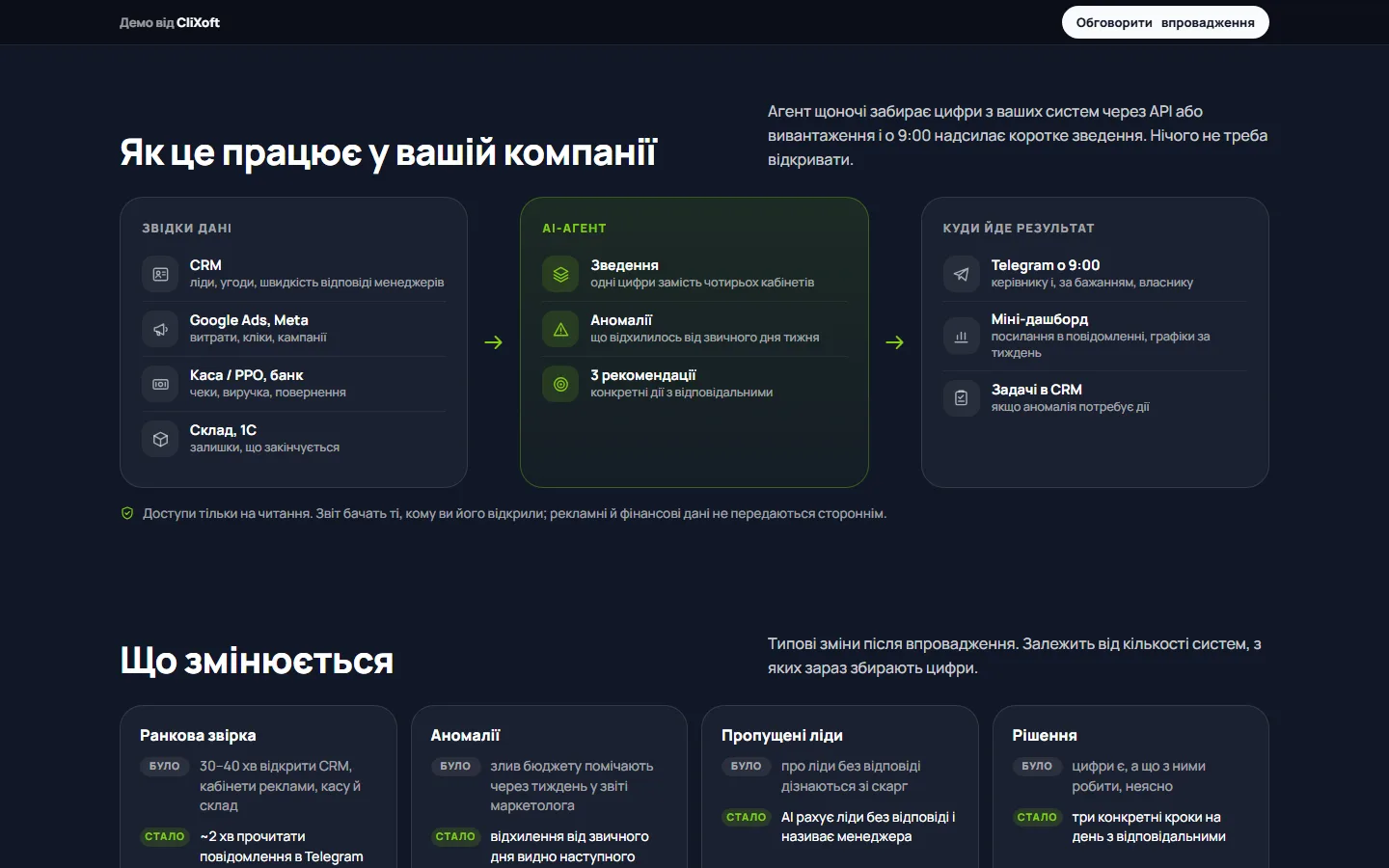Viewport: 1389px width, 868px height.
Task: Click the text чеки, виручка, повернення
Action: pyautogui.click(x=268, y=393)
